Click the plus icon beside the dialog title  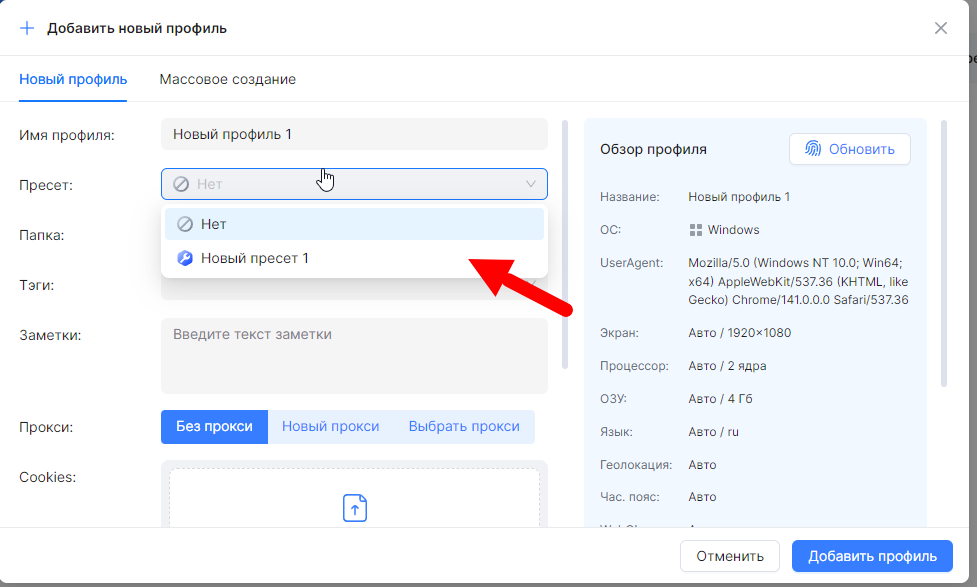point(27,28)
